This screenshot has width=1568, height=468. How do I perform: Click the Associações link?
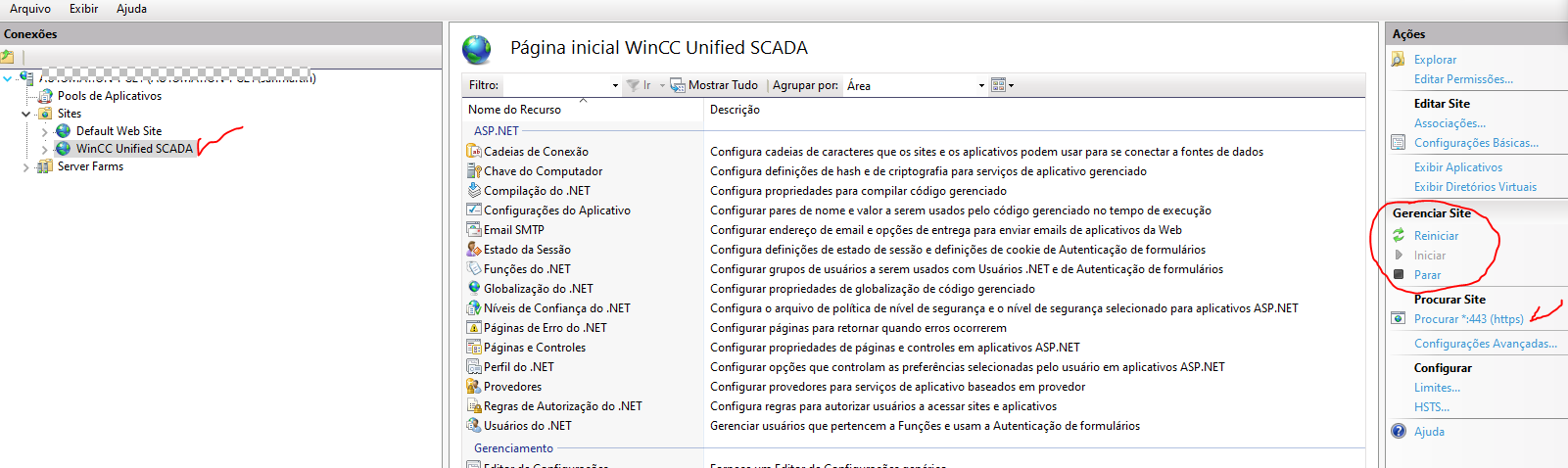(x=1449, y=123)
